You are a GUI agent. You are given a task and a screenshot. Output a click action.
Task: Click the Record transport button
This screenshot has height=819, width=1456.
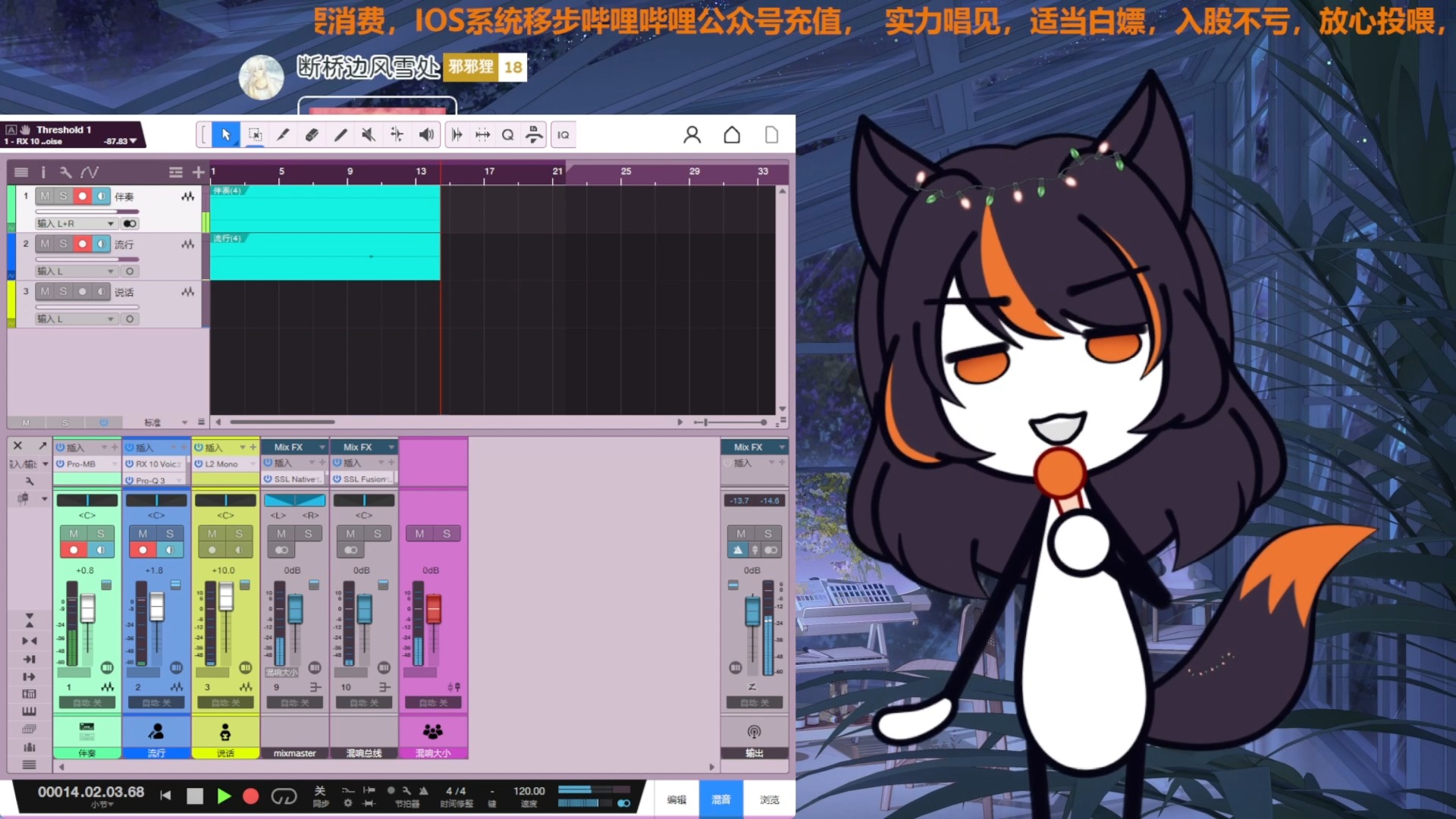point(251,796)
